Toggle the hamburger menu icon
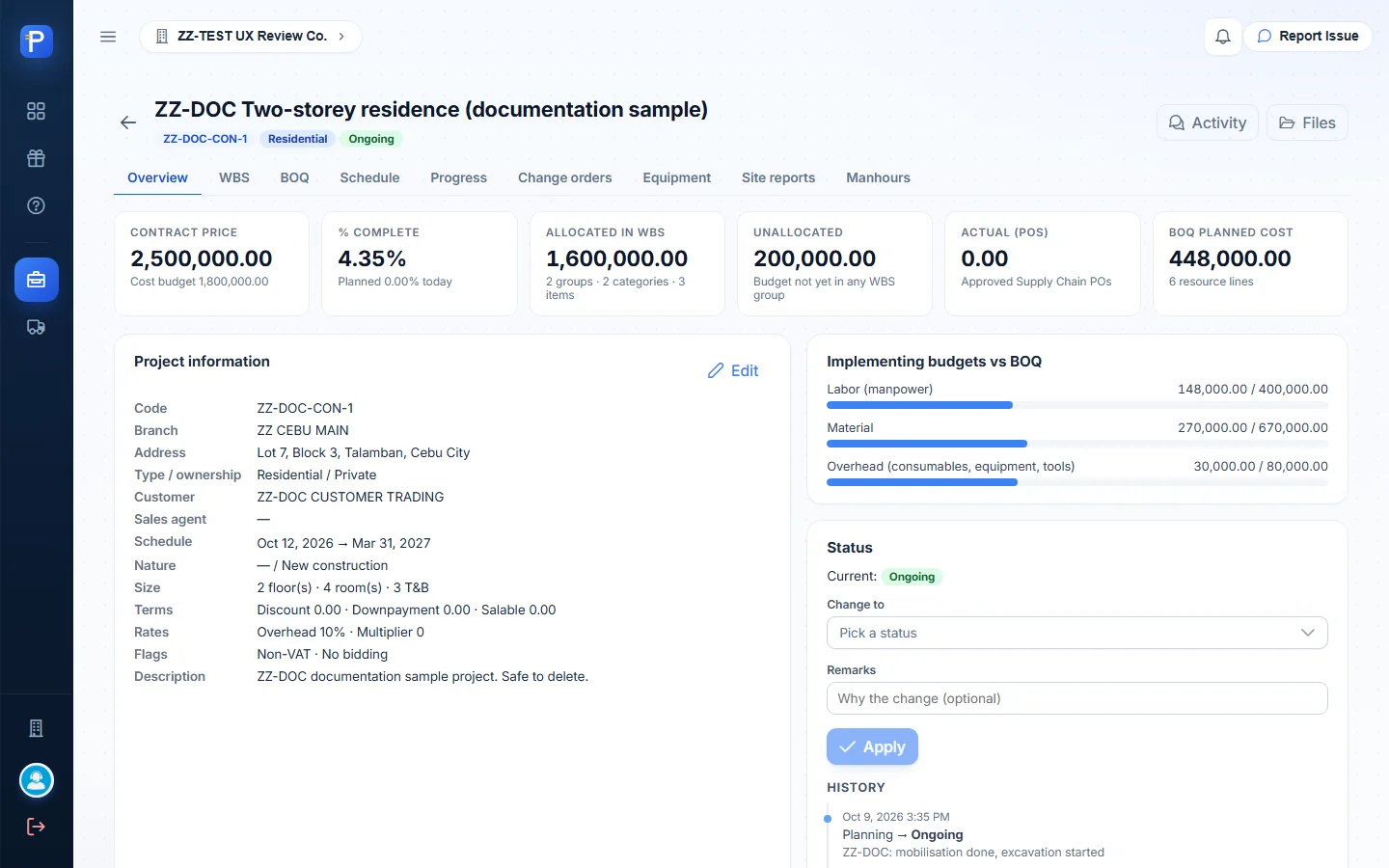This screenshot has width=1389, height=868. (x=108, y=37)
